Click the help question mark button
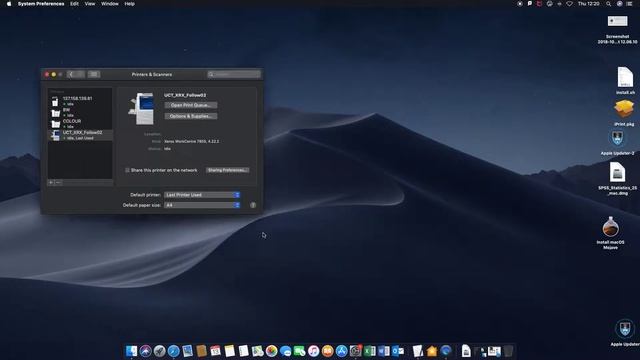The width and height of the screenshot is (640, 360). point(253,205)
